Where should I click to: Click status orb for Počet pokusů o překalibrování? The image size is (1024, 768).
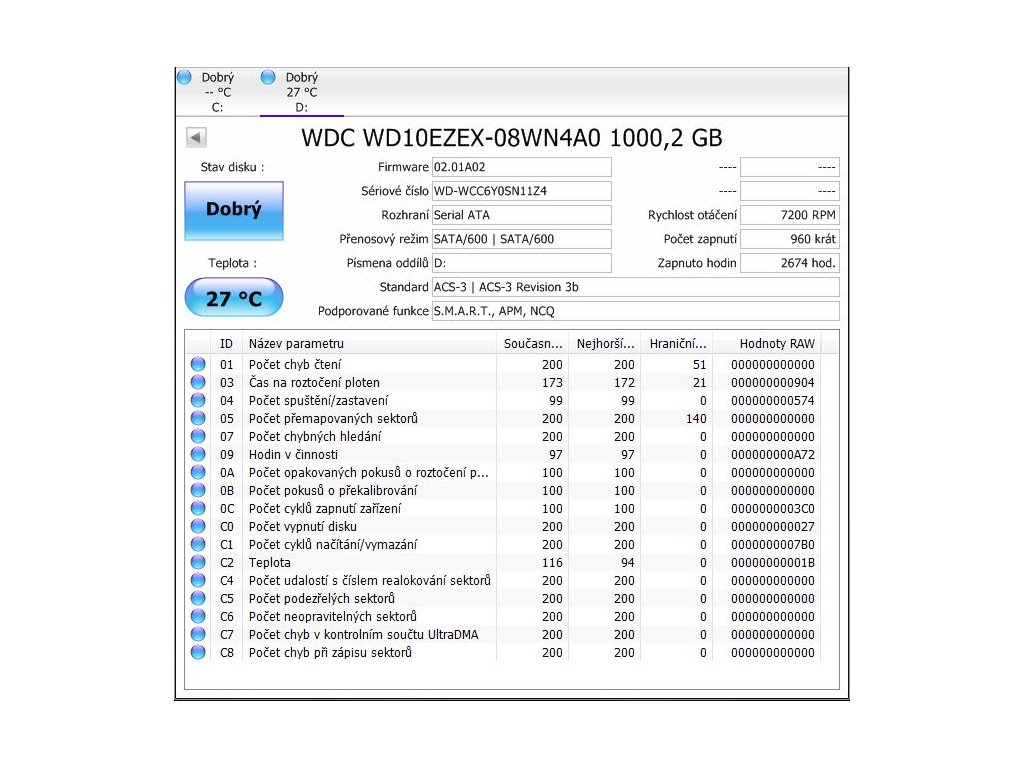(198, 490)
